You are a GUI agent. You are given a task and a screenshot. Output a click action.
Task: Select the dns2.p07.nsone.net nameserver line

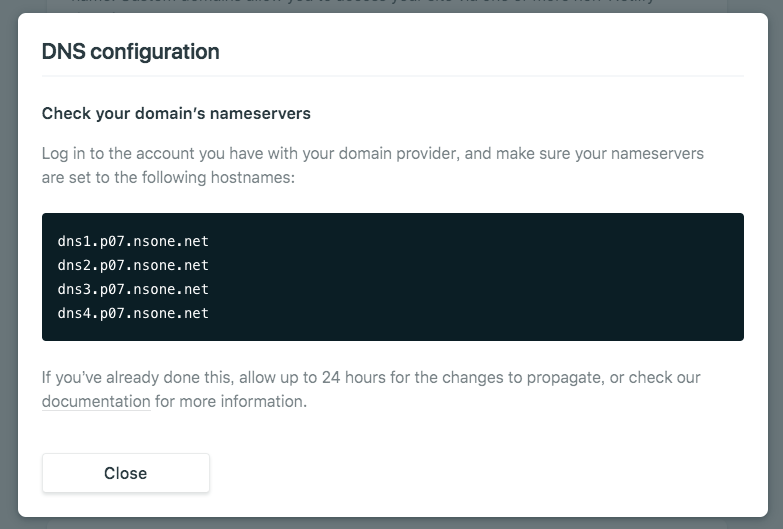click(x=133, y=265)
